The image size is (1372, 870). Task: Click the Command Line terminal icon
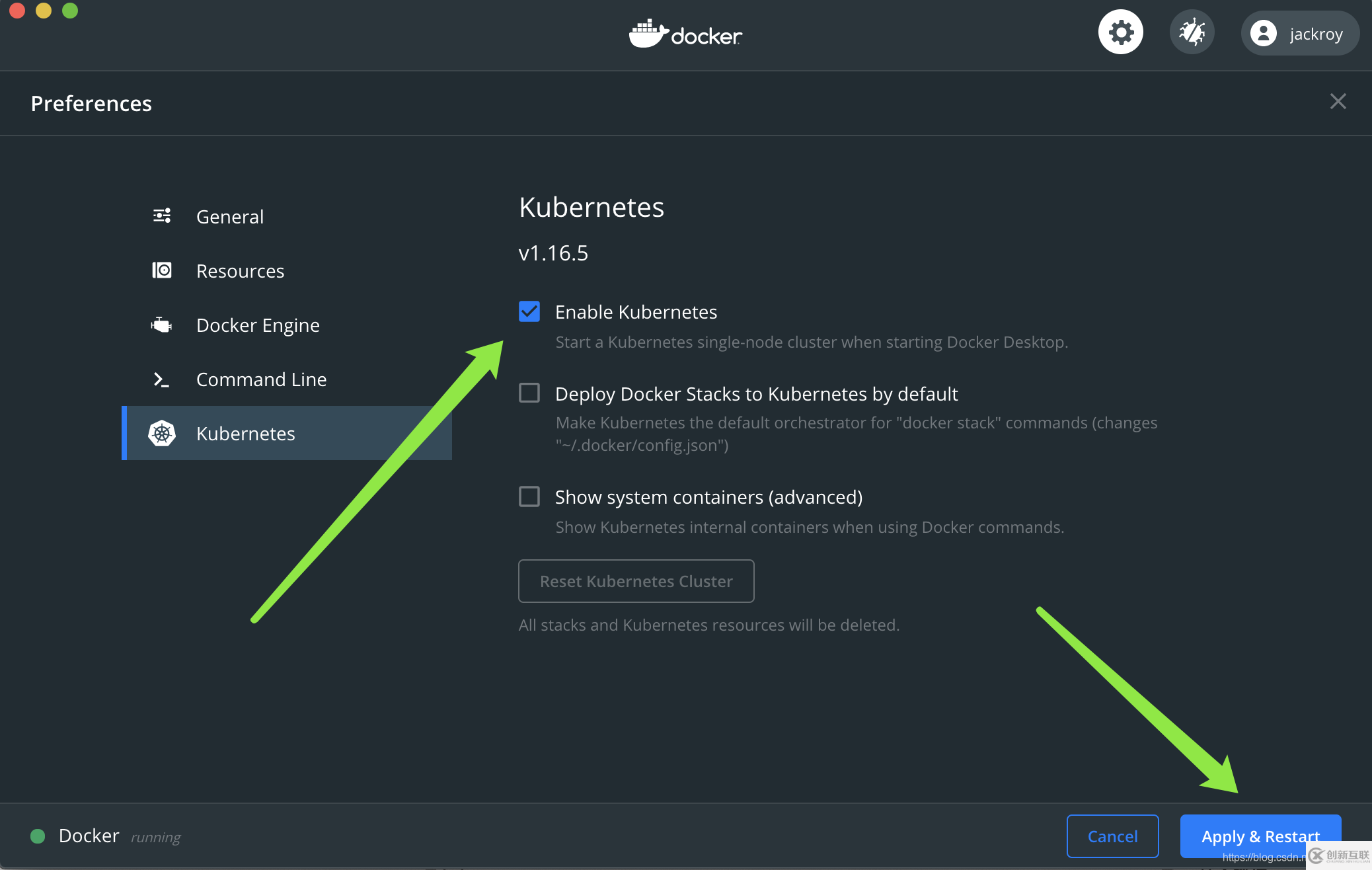[161, 379]
